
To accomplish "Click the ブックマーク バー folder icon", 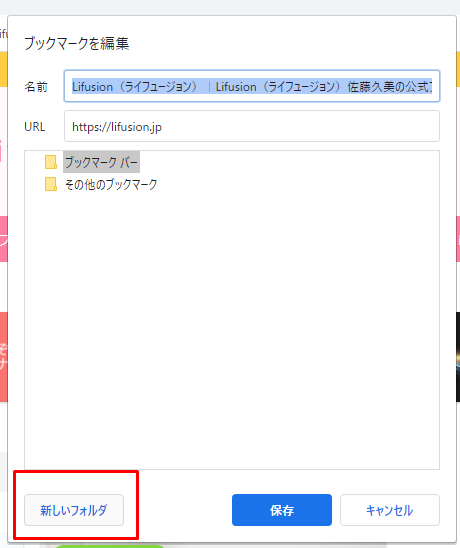I will (x=51, y=162).
